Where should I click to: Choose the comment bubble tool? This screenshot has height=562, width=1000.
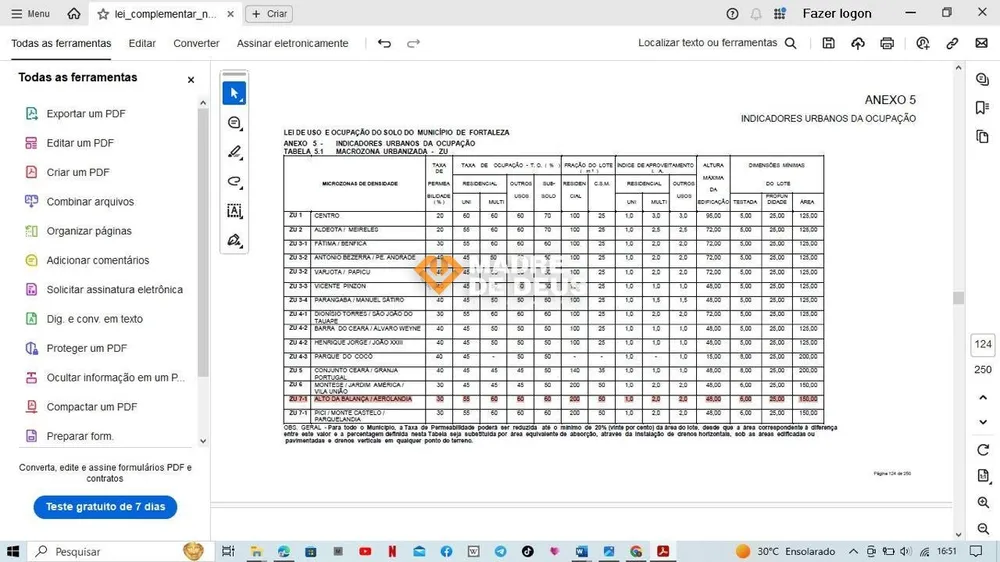pyautogui.click(x=234, y=122)
